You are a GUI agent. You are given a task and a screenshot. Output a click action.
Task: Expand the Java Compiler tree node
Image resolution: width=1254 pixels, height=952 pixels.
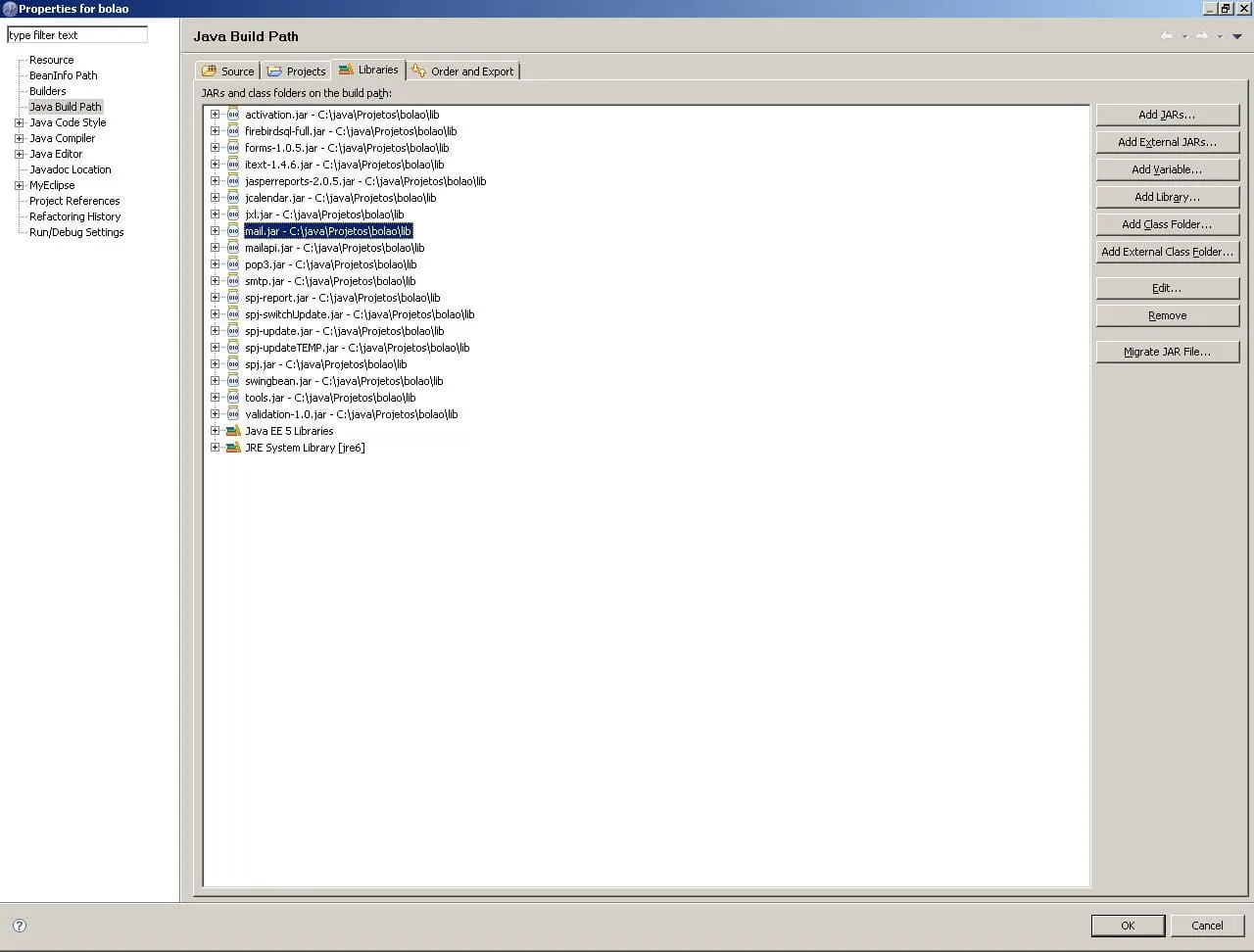point(19,138)
